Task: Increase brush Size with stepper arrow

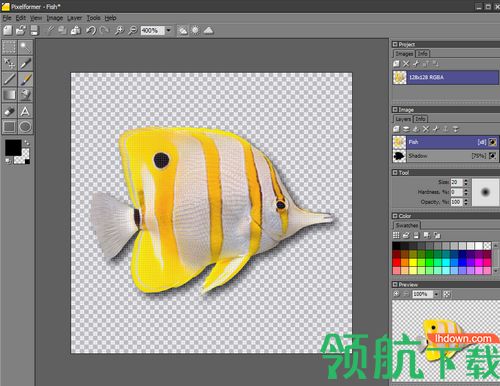Action: [466, 180]
